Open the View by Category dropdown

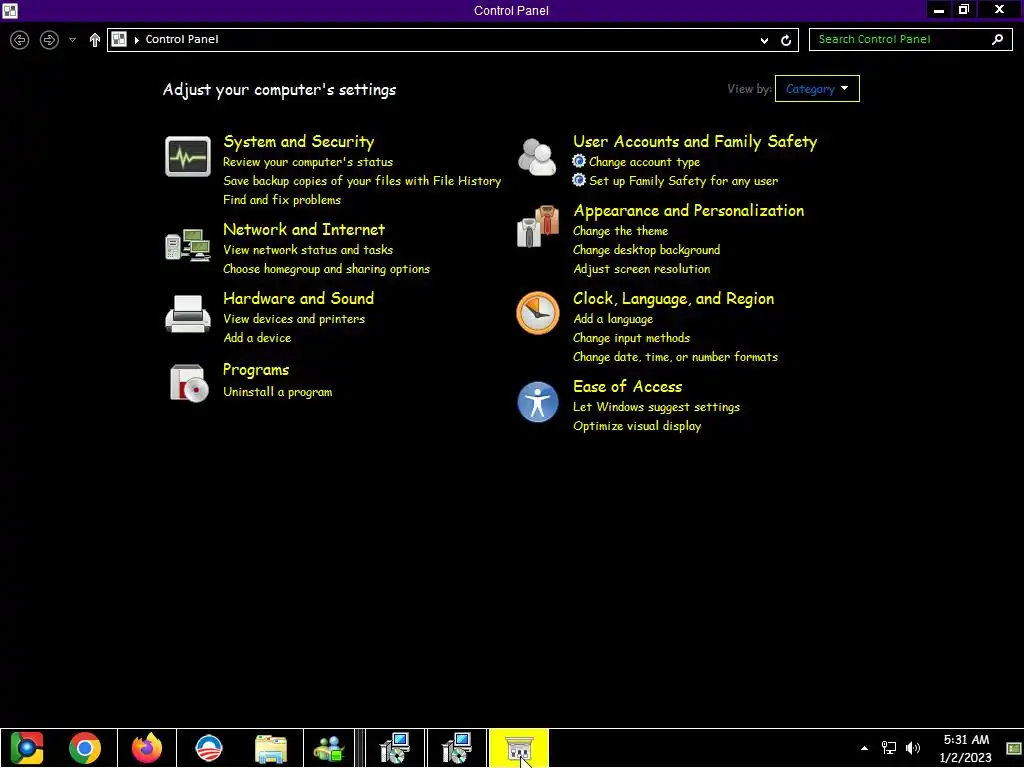coord(817,89)
